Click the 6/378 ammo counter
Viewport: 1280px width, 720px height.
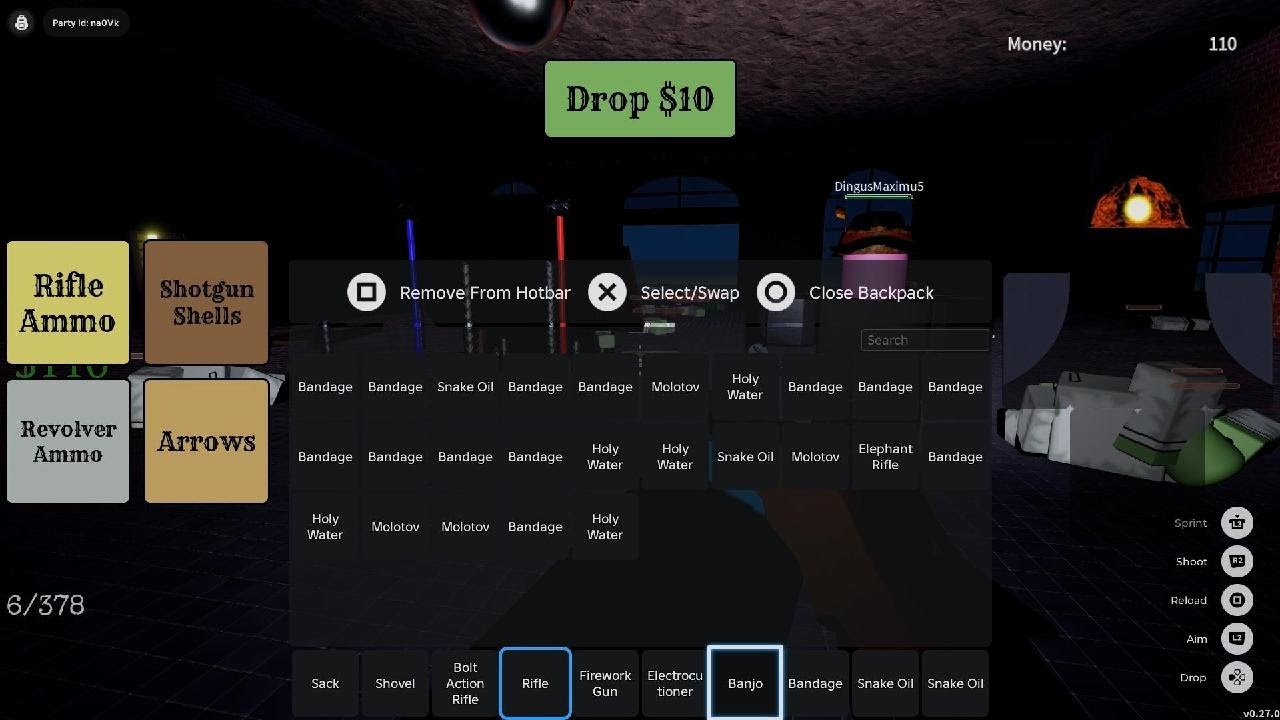[x=45, y=605]
